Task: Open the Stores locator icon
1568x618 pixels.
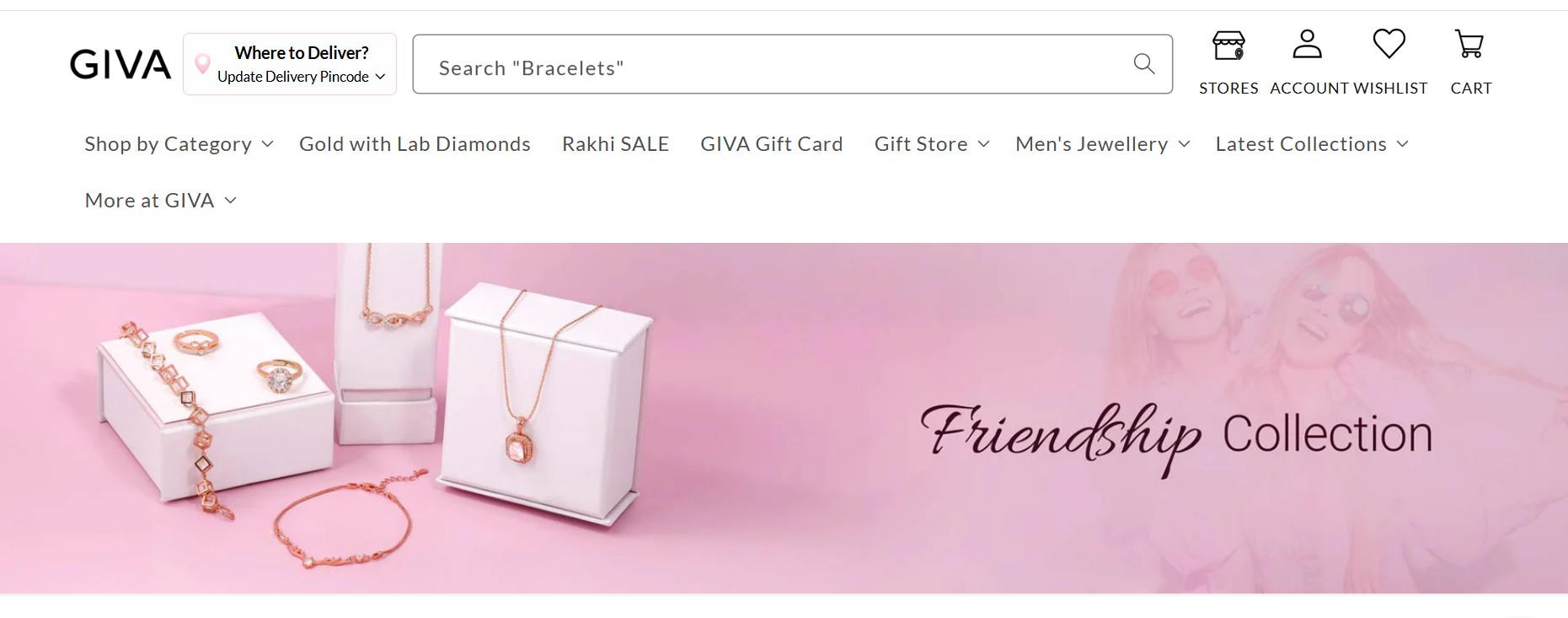Action: 1228,46
